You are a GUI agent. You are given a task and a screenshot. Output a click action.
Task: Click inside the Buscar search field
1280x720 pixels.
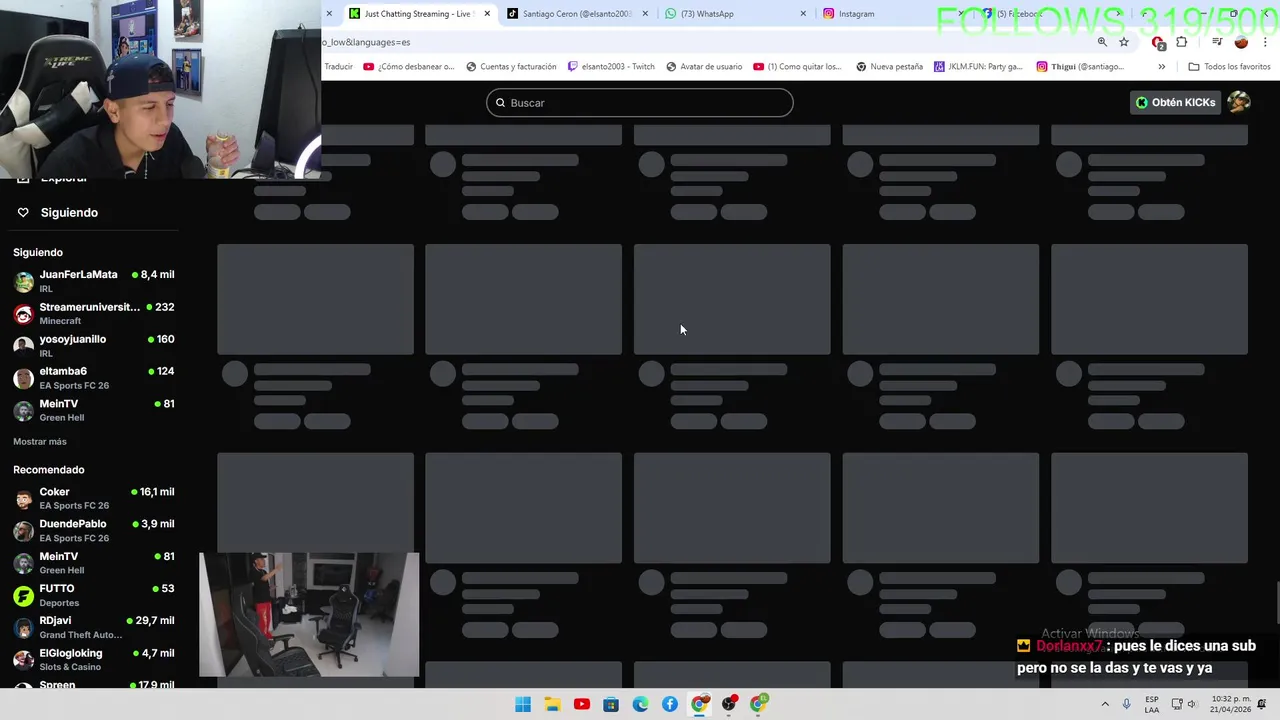point(640,103)
